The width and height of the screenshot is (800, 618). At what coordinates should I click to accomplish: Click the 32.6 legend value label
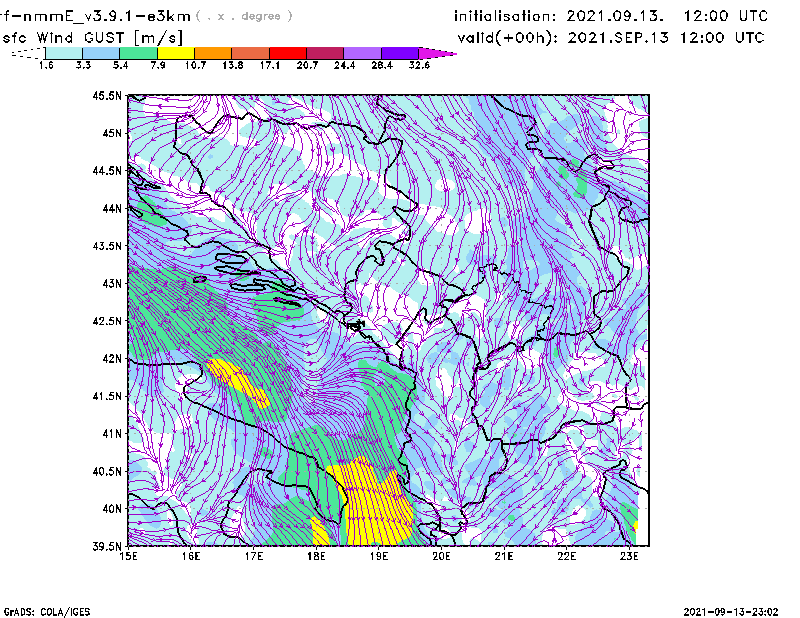[x=419, y=65]
